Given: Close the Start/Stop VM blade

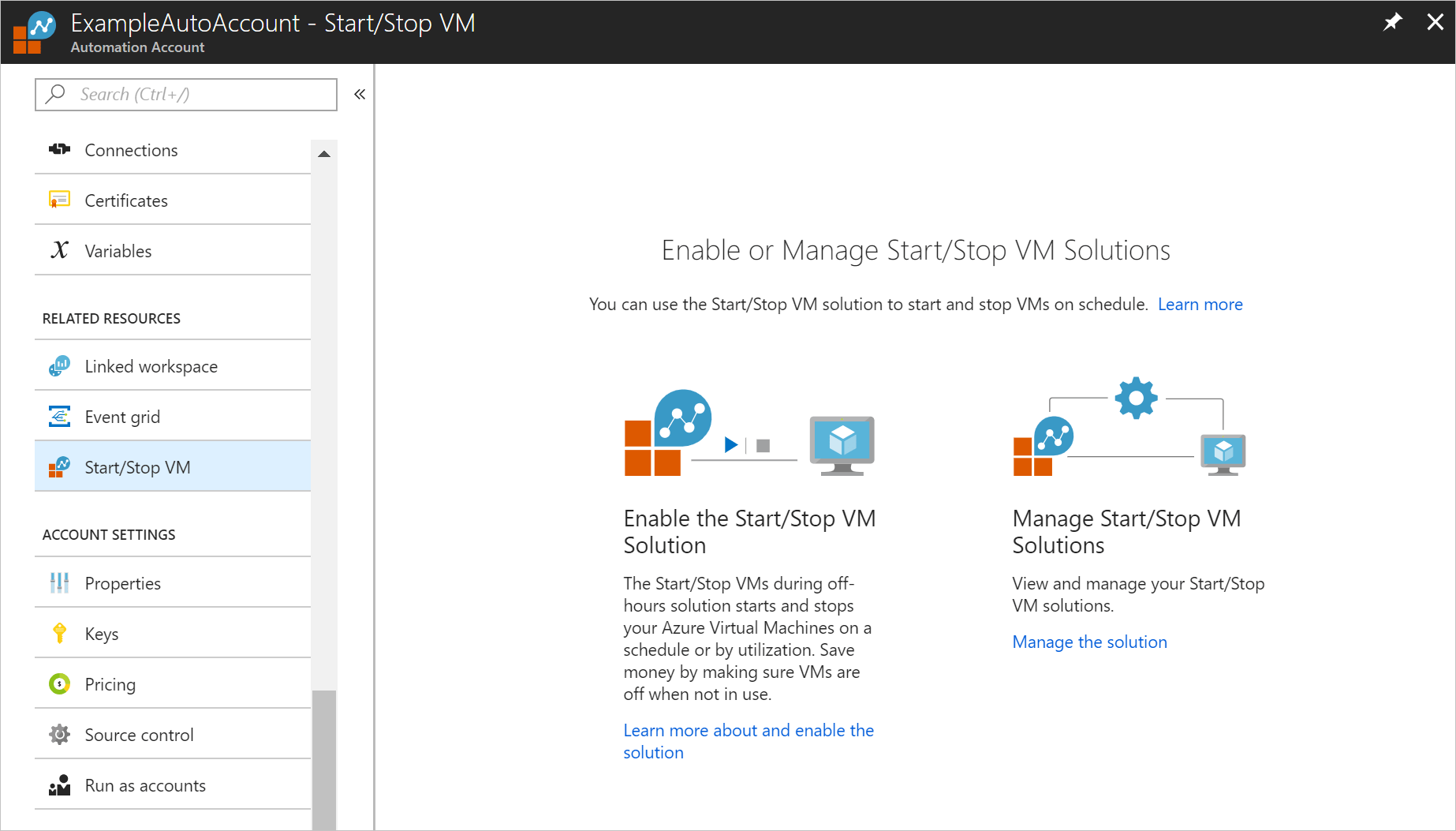Looking at the screenshot, I should click(x=1435, y=22).
